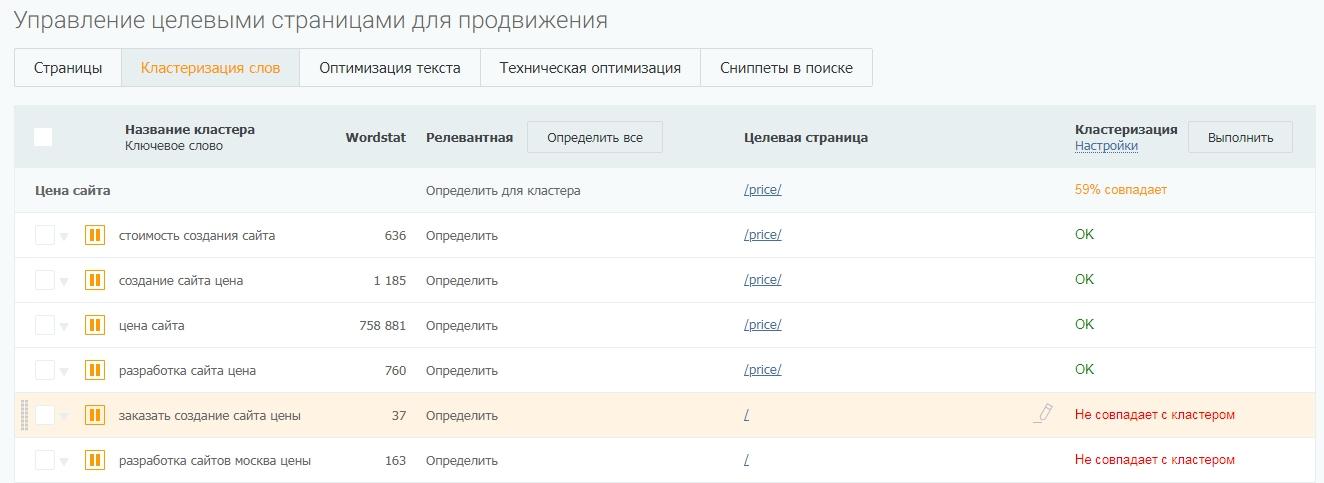Tick the select-all checkbox in table header
The height and width of the screenshot is (483, 1324).
(43, 137)
